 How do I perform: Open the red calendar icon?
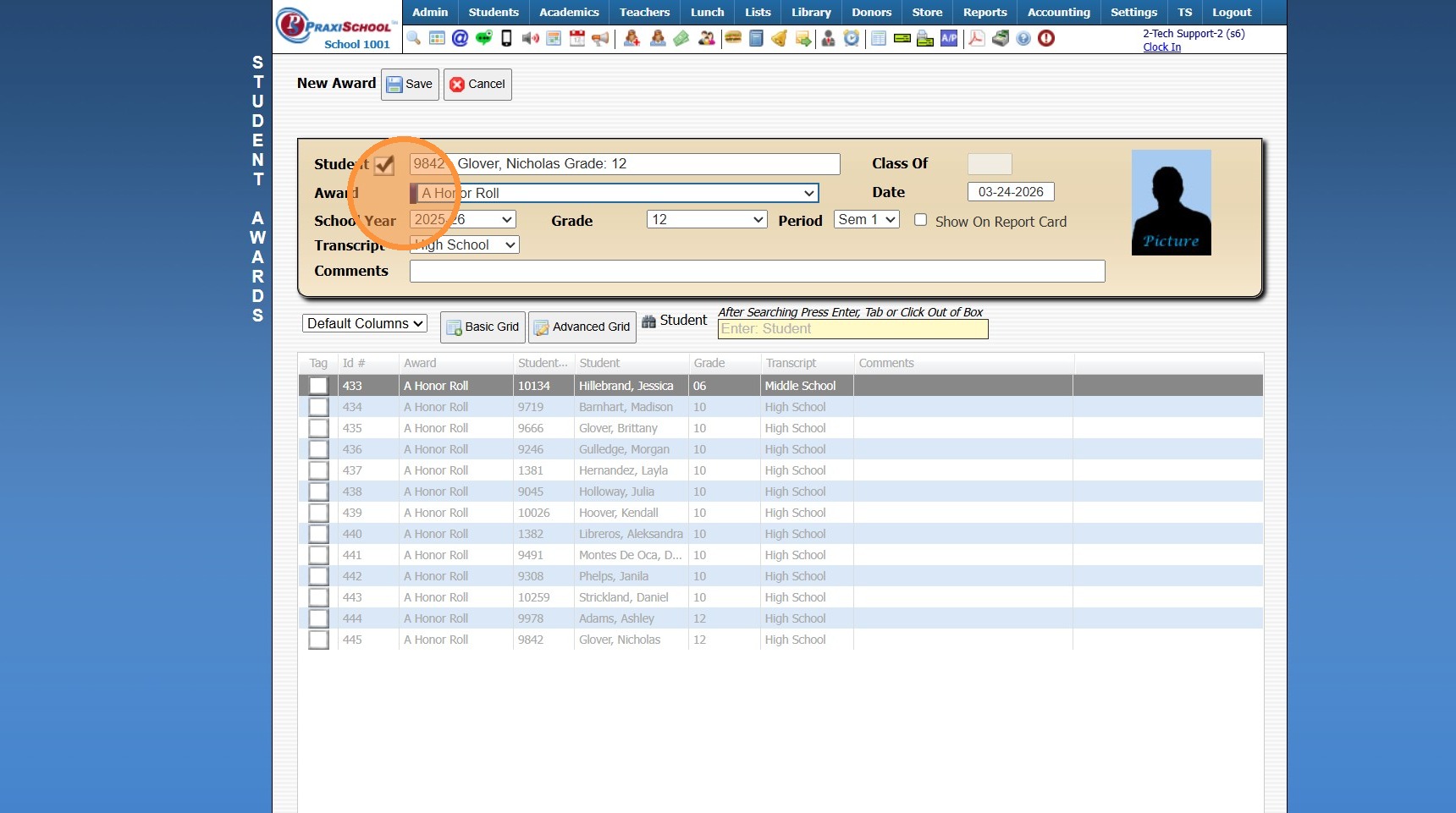click(x=577, y=38)
